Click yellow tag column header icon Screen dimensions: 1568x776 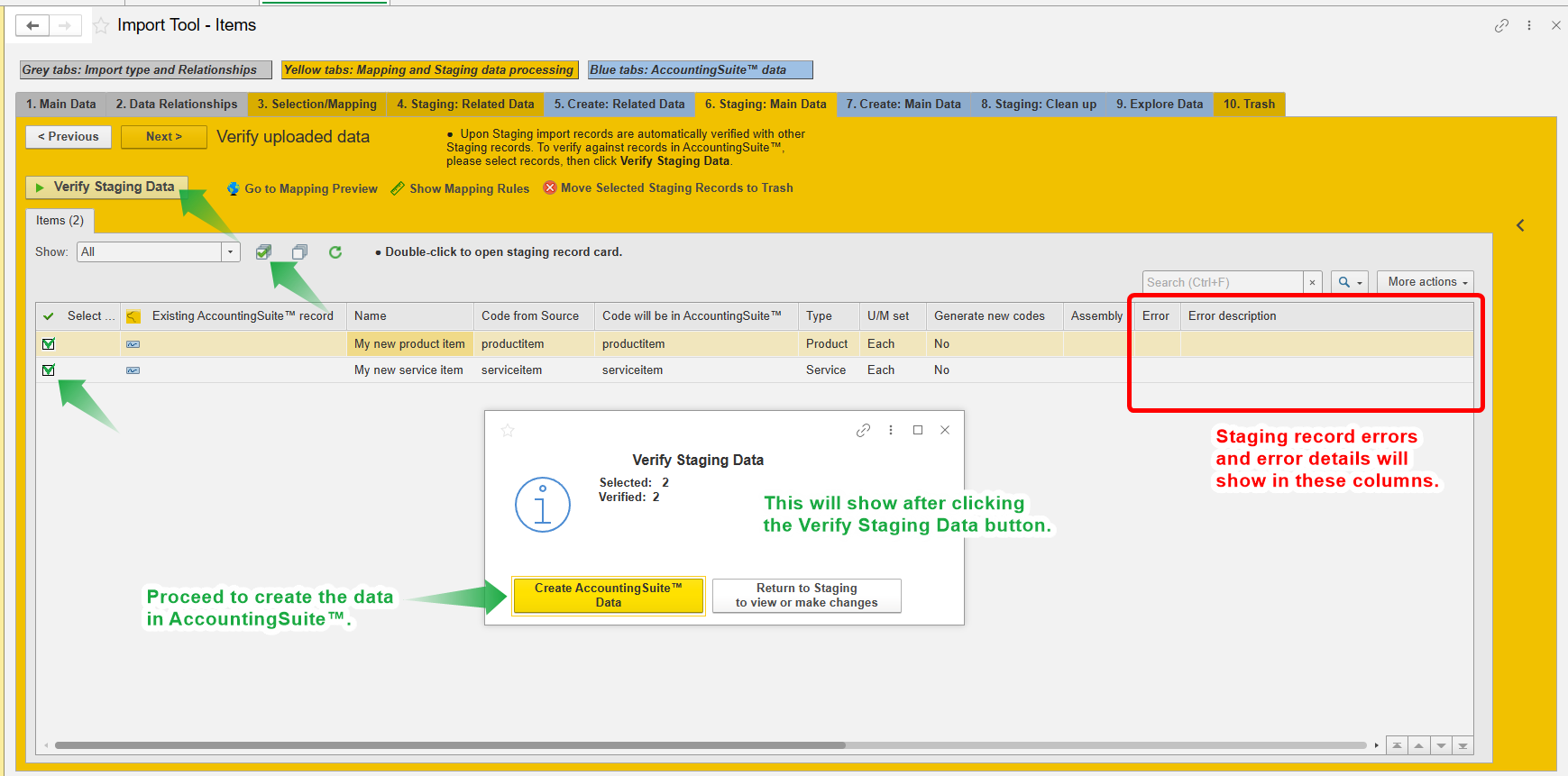(133, 316)
